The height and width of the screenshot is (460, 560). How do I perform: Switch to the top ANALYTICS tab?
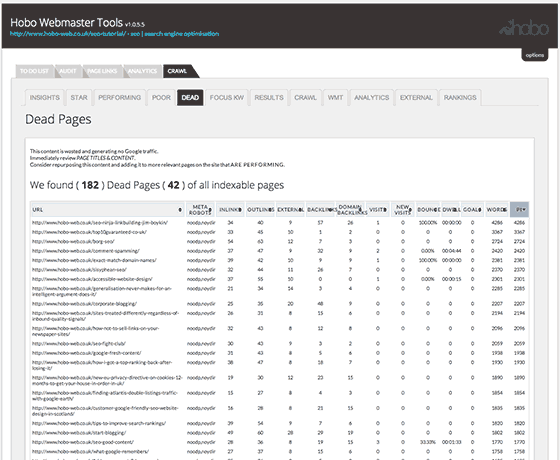coord(142,71)
